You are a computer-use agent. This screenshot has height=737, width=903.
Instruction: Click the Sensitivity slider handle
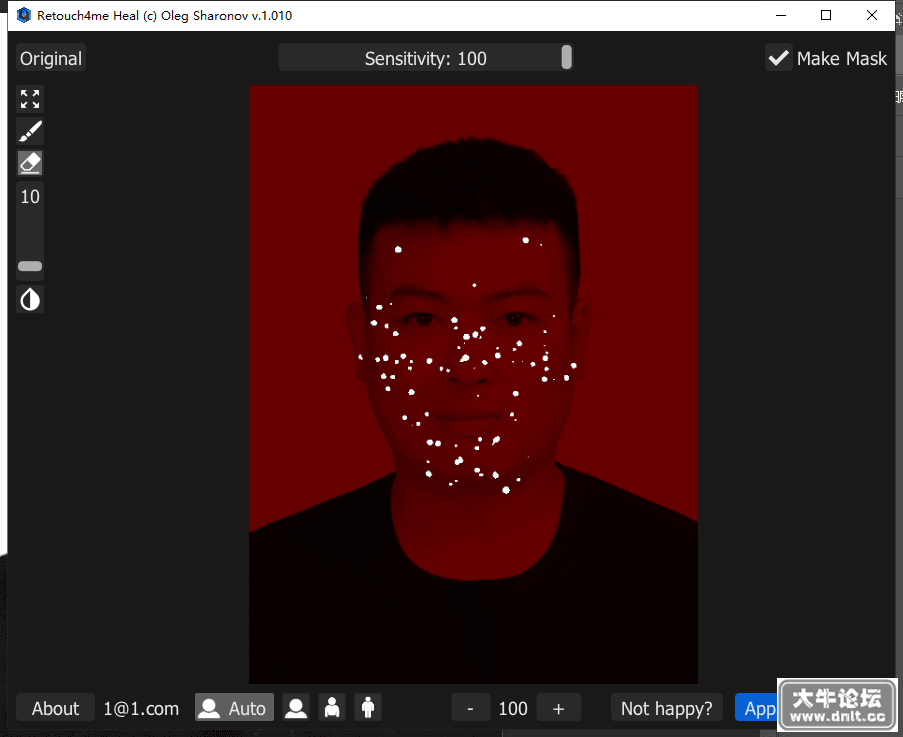(567, 58)
